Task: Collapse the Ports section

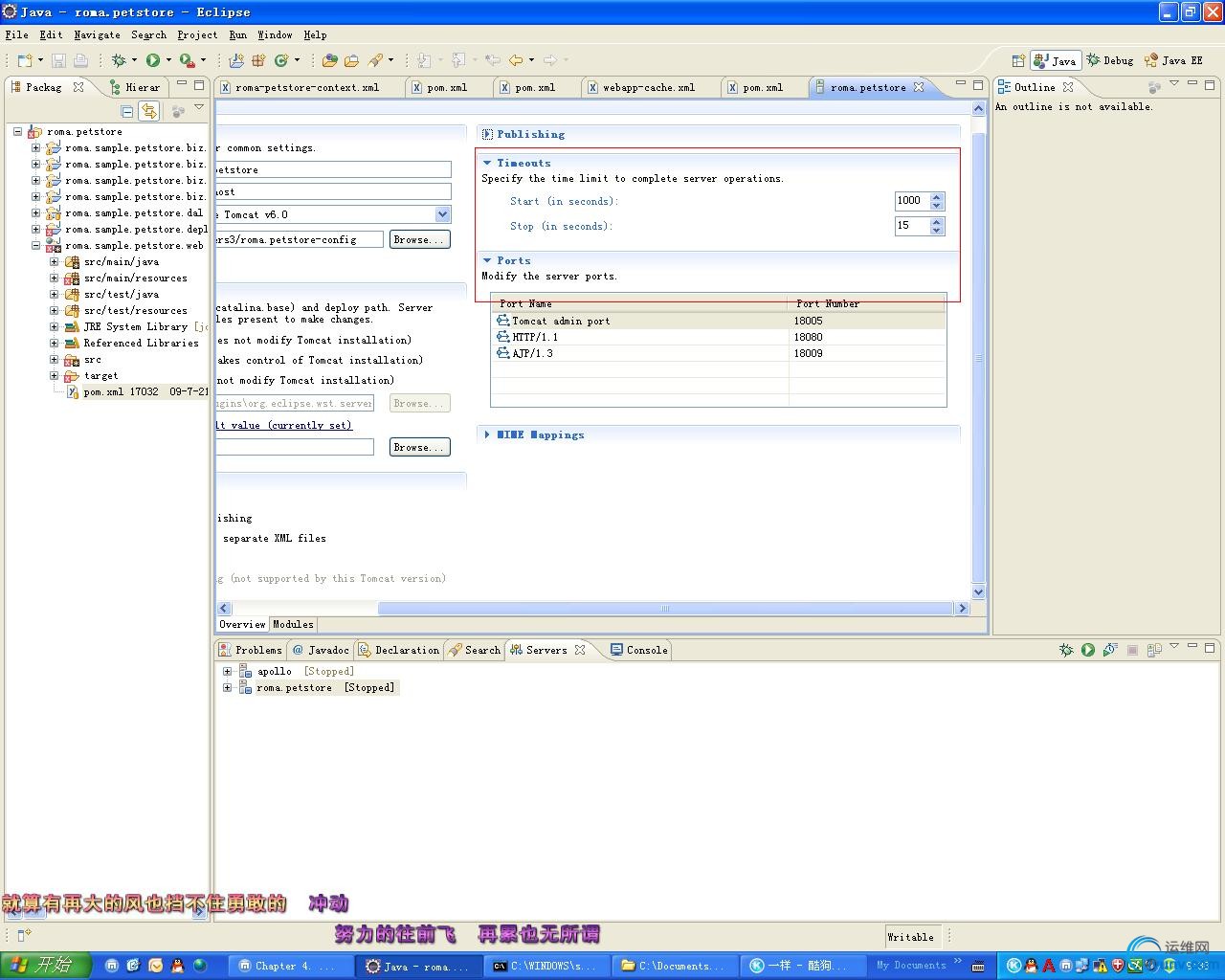Action: (x=487, y=260)
